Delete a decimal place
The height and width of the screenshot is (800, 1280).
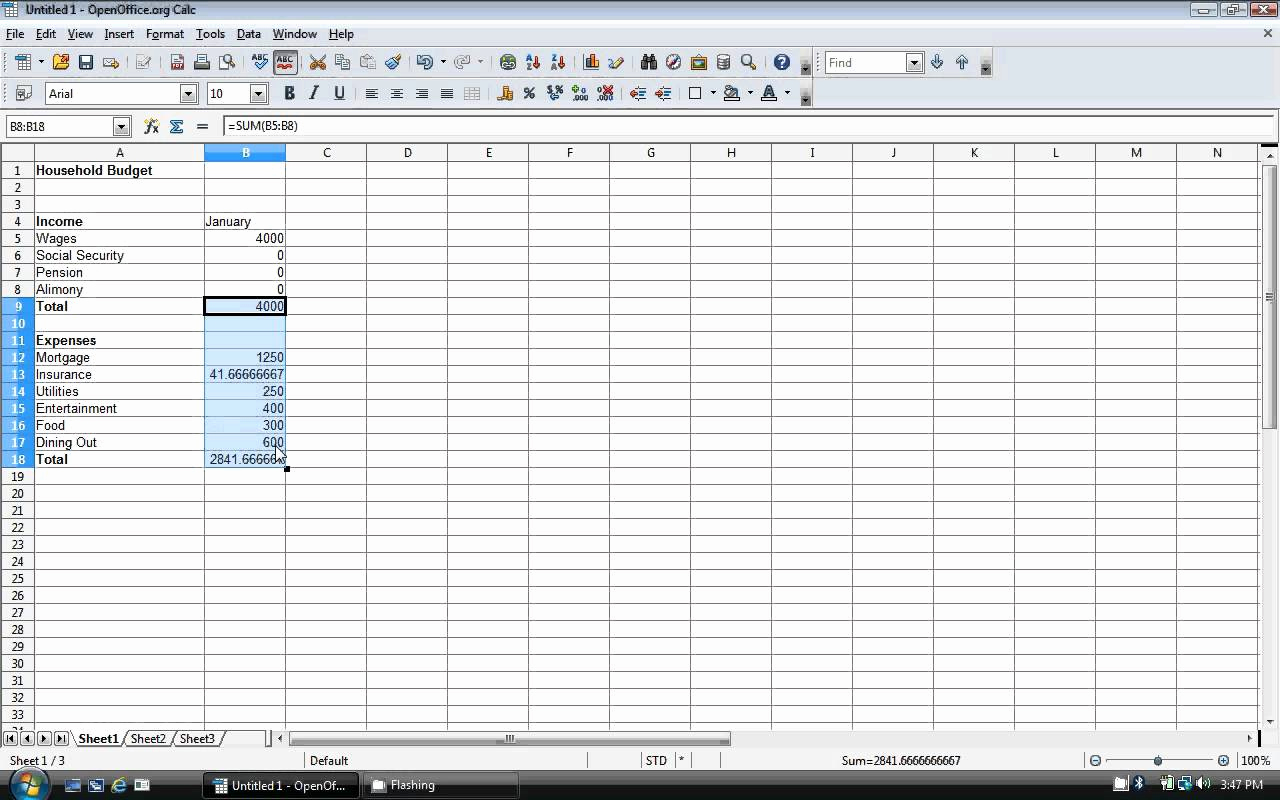[x=605, y=93]
